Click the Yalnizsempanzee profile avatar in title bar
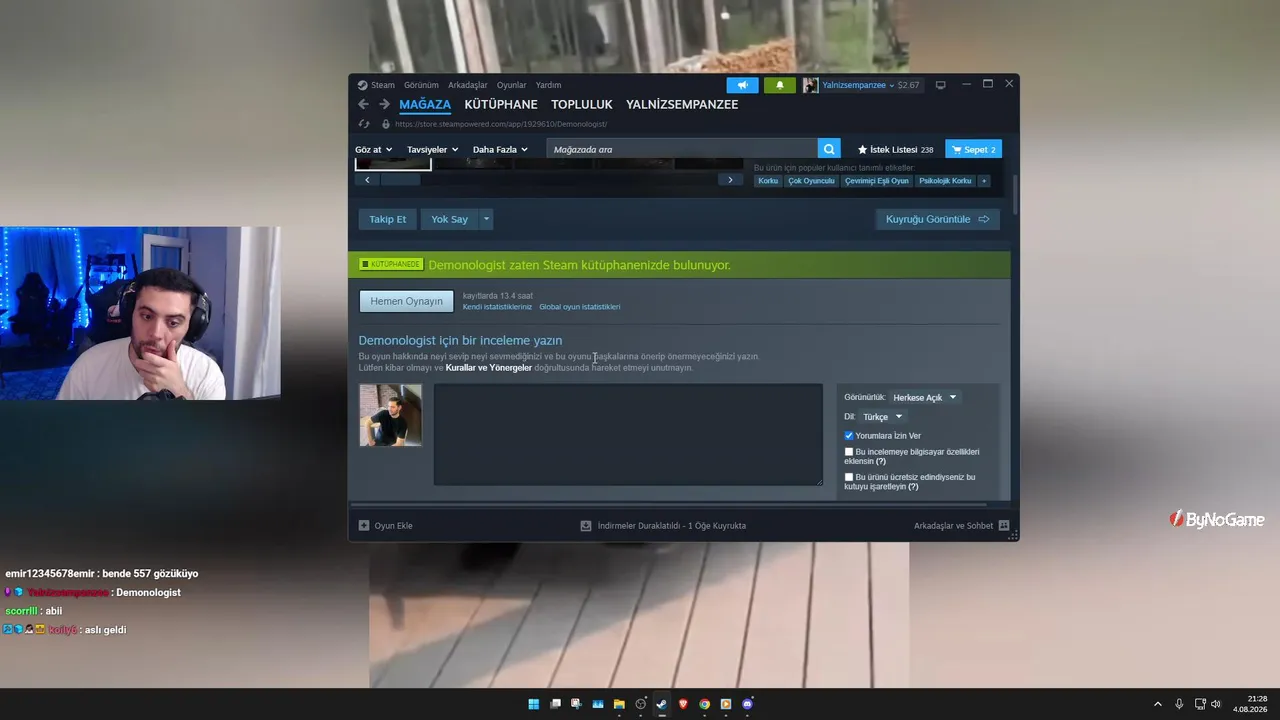The height and width of the screenshot is (720, 1280). [810, 85]
